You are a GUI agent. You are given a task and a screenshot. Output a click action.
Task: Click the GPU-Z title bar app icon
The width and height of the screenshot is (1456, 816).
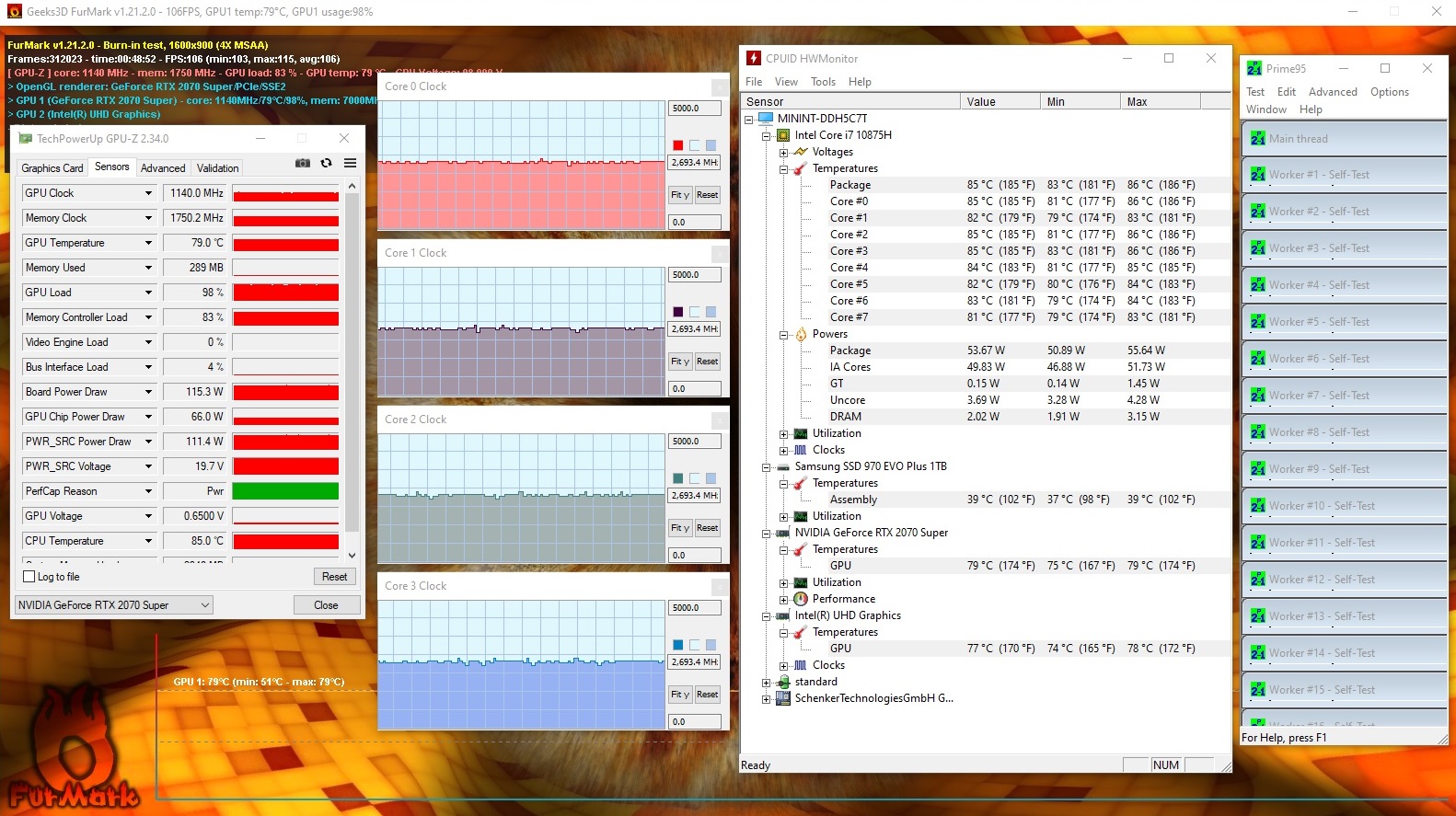coord(25,138)
